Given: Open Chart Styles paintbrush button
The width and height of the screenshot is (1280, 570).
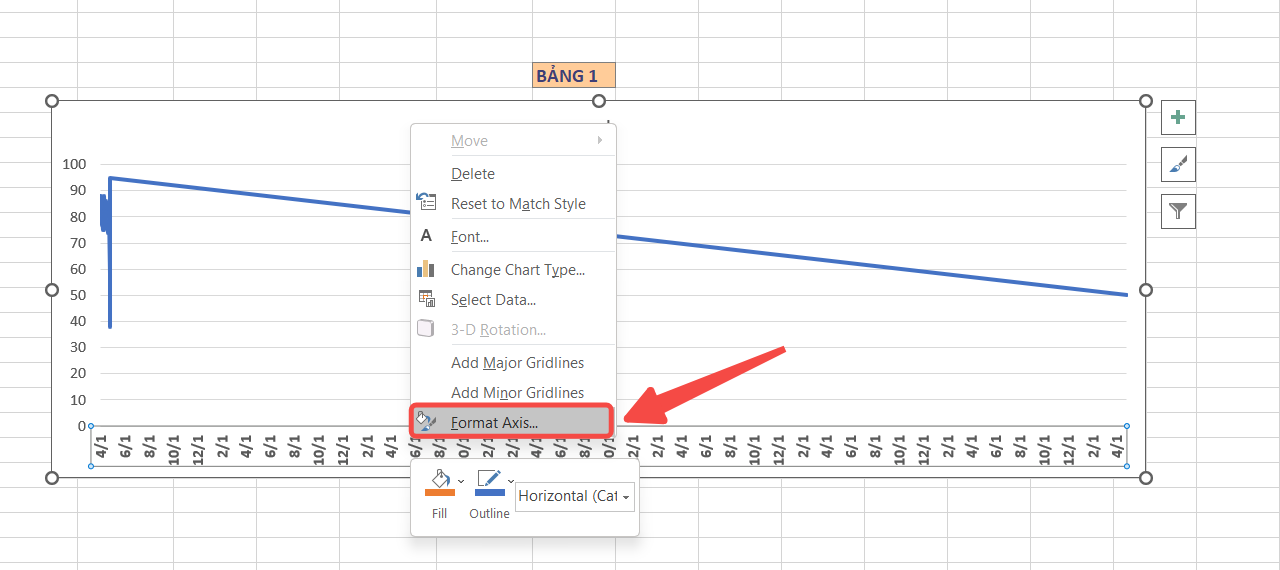Looking at the screenshot, I should (1178, 164).
